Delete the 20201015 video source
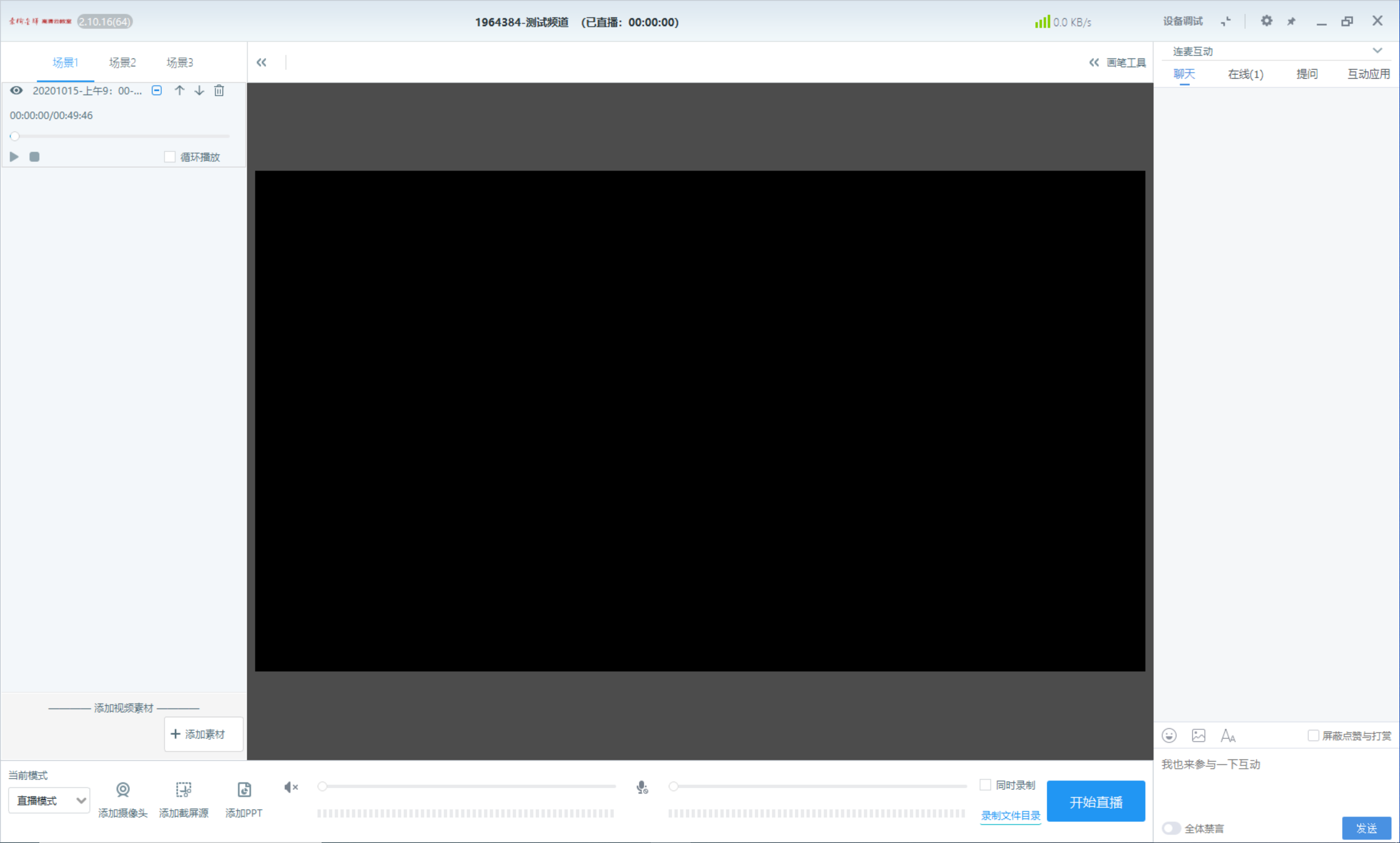The width and height of the screenshot is (1400, 843). tap(219, 90)
